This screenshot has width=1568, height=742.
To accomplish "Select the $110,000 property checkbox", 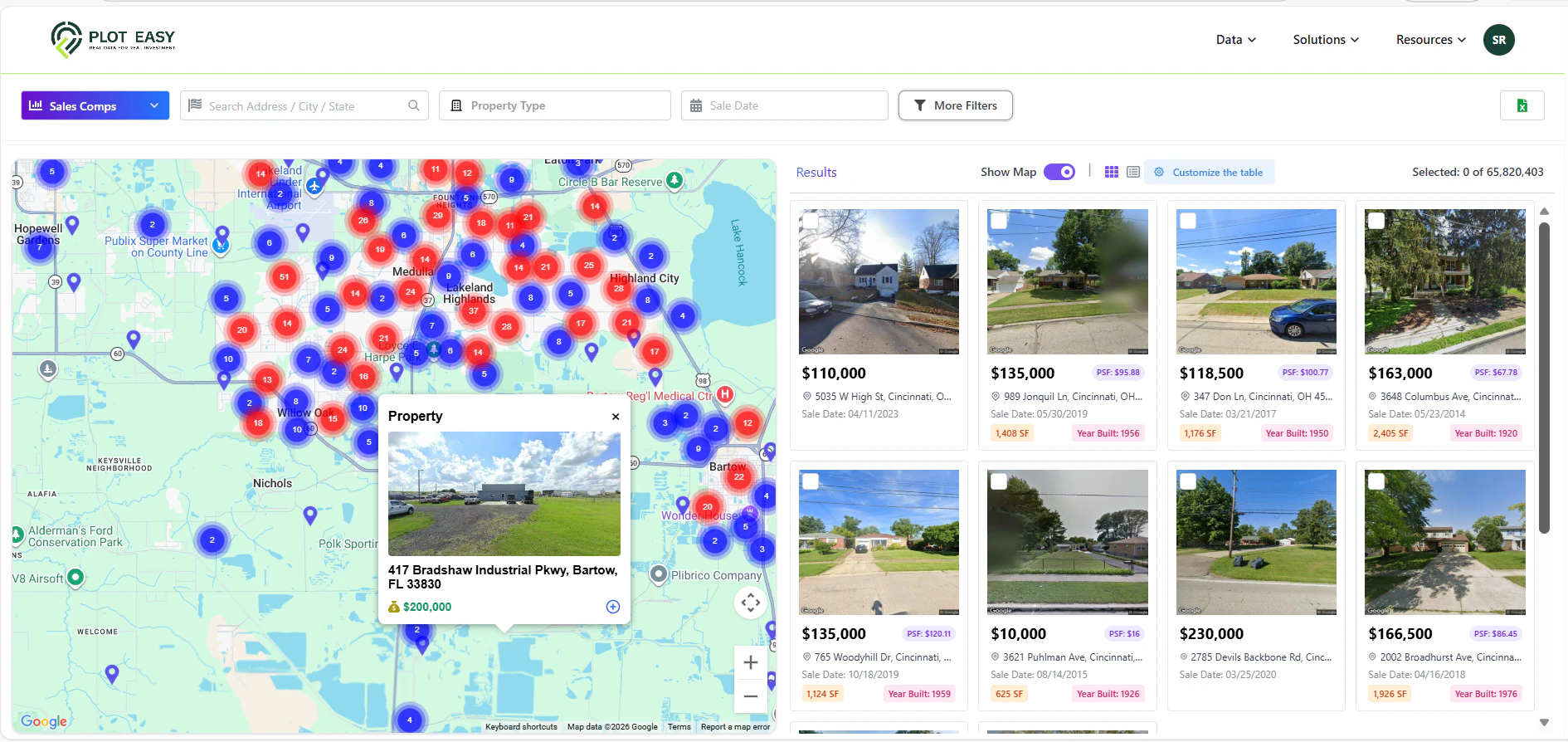I will pos(811,221).
